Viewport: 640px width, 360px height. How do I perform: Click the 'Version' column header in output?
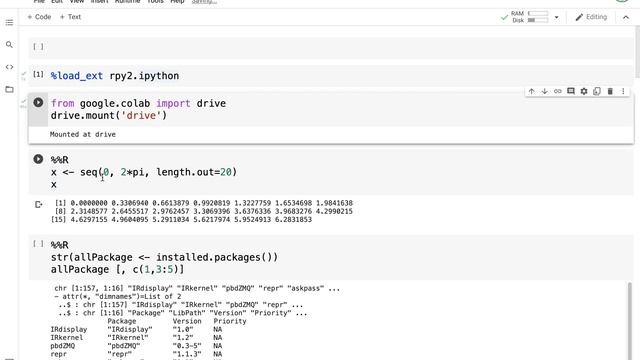tap(187, 321)
